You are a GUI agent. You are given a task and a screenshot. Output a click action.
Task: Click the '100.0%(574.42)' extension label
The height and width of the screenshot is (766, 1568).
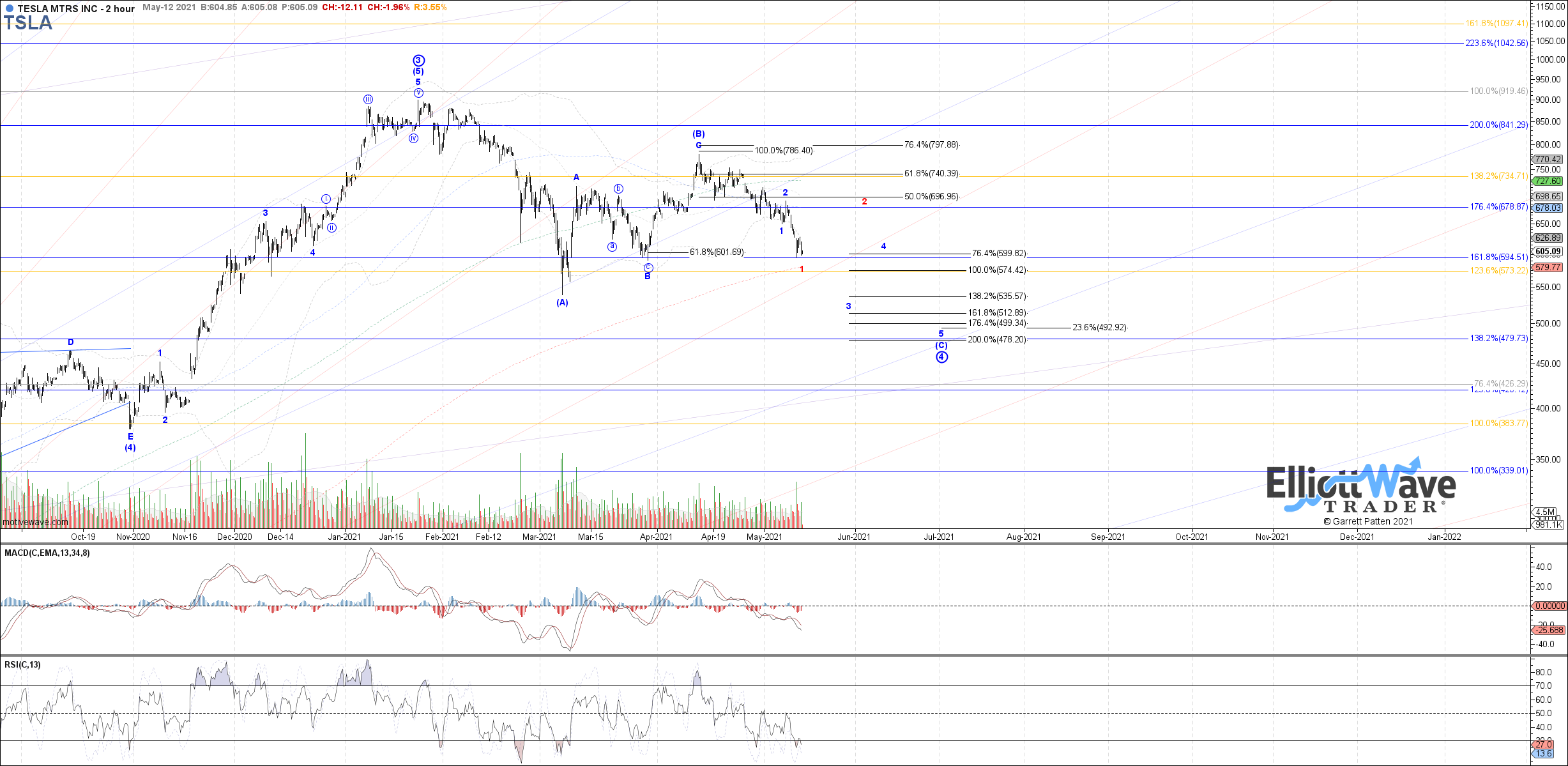click(998, 270)
